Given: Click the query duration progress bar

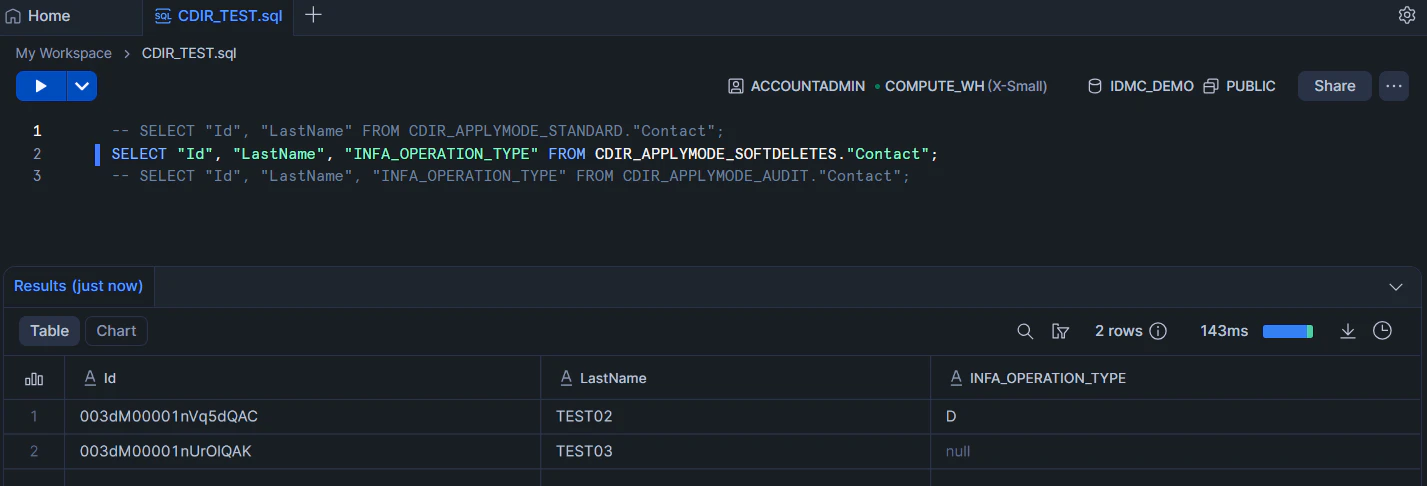Looking at the screenshot, I should (x=1288, y=331).
